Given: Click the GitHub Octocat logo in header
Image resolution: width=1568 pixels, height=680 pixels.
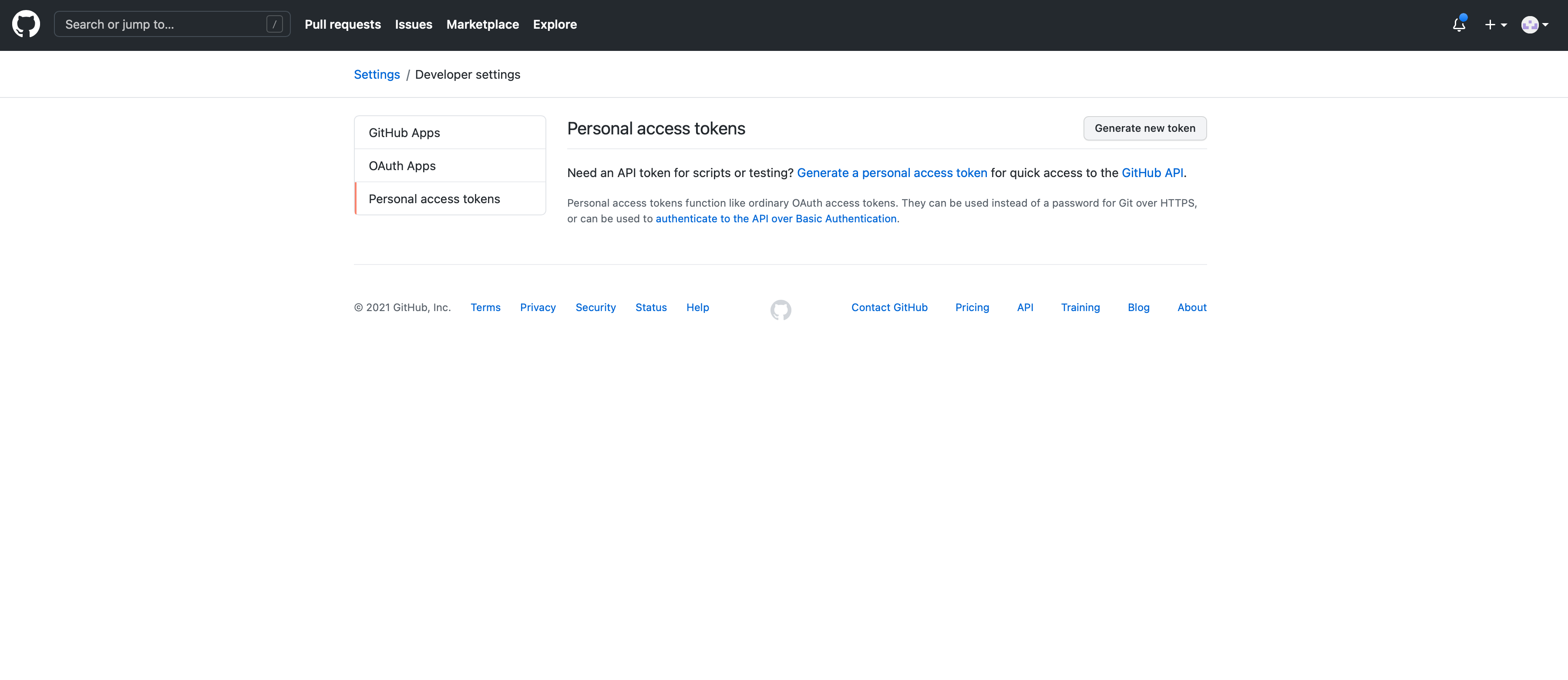Looking at the screenshot, I should [26, 24].
